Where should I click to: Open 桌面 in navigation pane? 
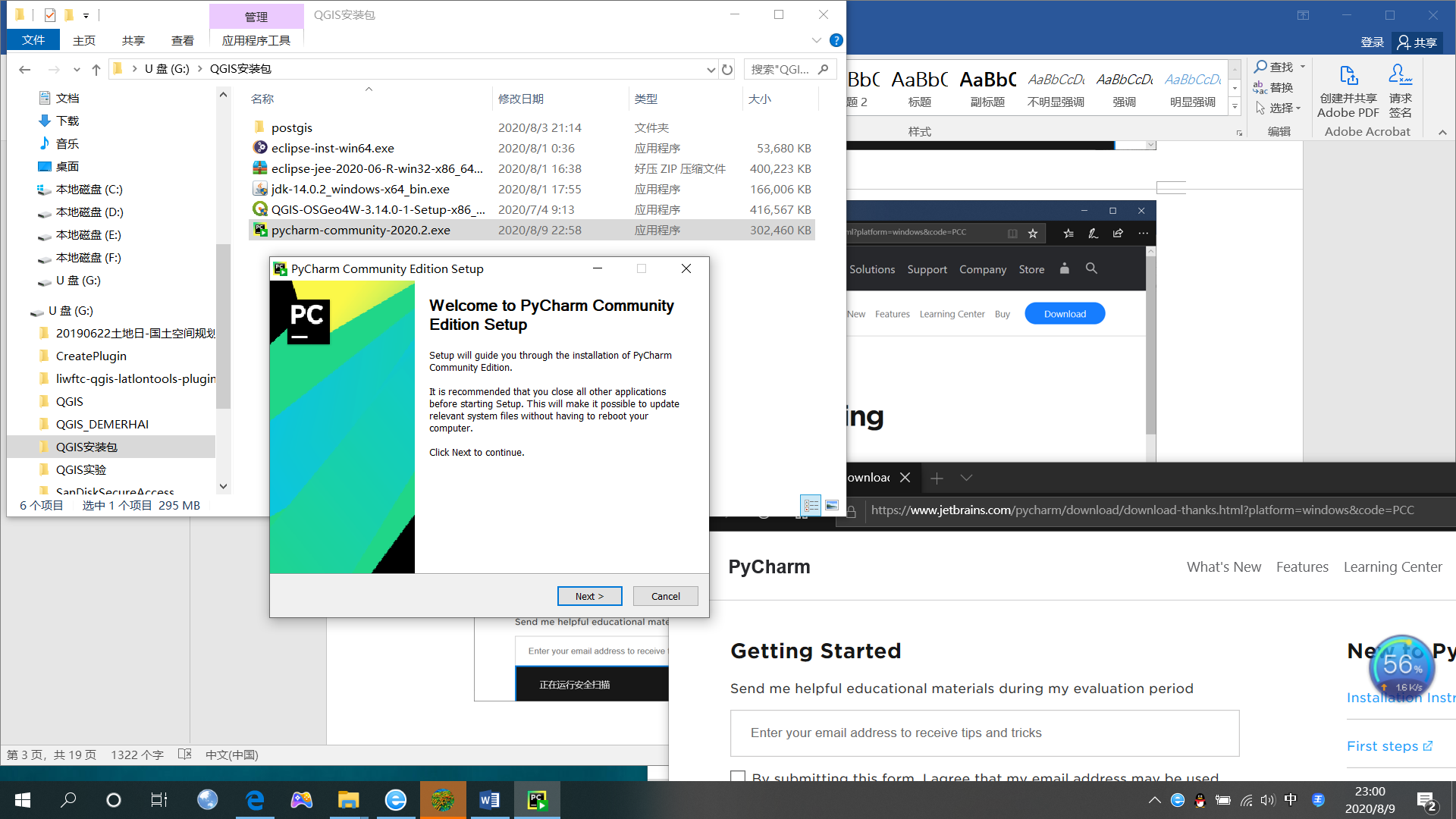point(67,166)
